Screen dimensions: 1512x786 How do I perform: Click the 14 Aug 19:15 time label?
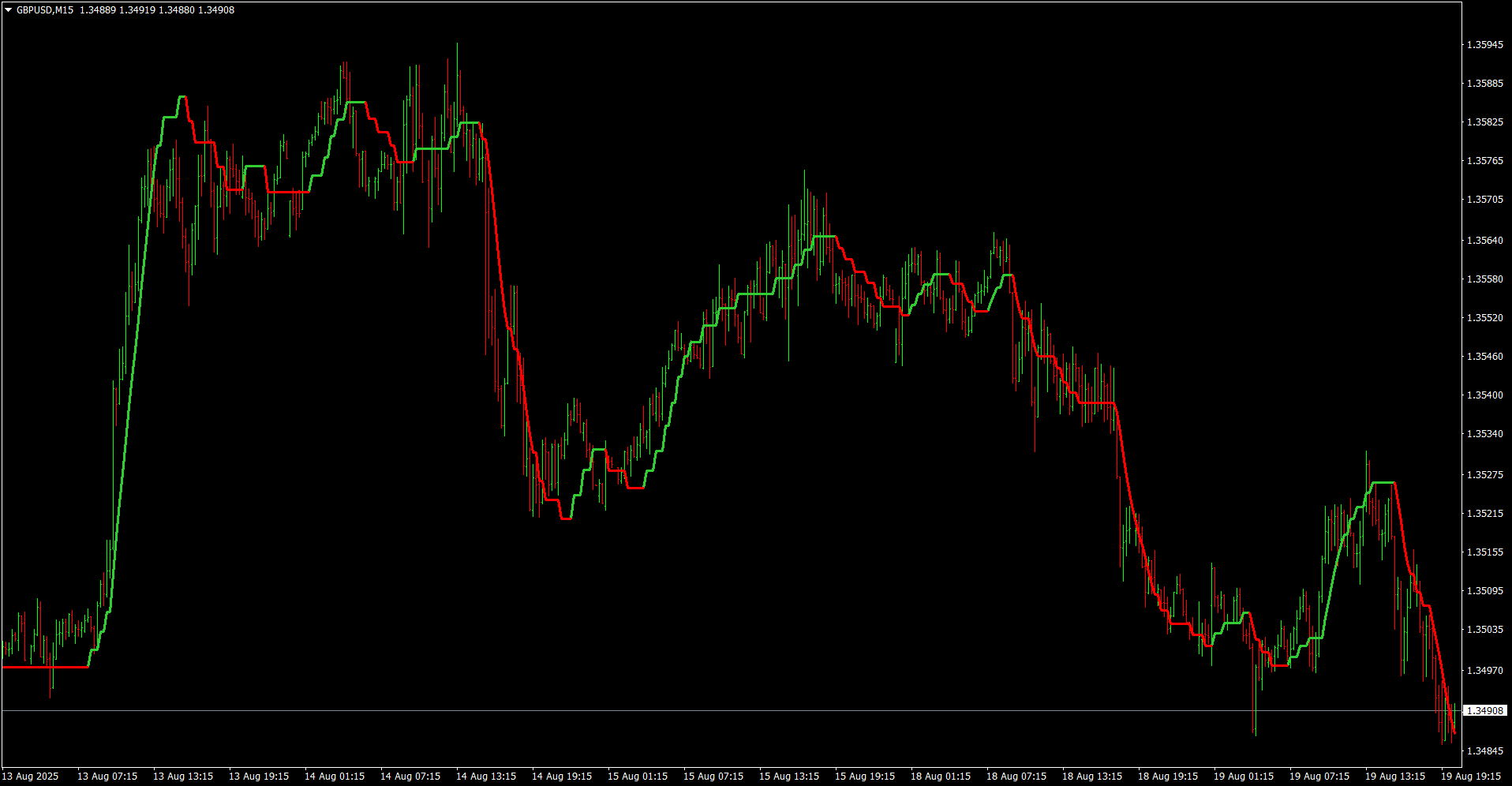pos(562,777)
